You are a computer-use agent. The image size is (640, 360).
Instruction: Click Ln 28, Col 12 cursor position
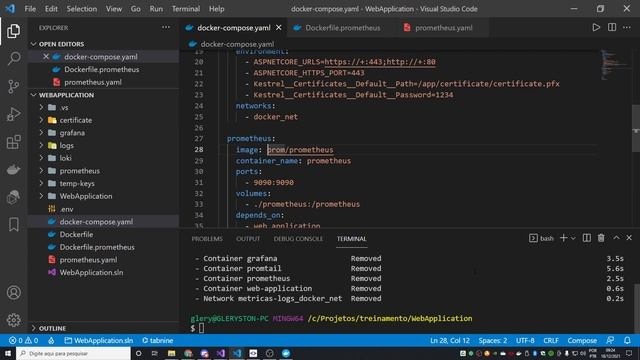pos(450,340)
